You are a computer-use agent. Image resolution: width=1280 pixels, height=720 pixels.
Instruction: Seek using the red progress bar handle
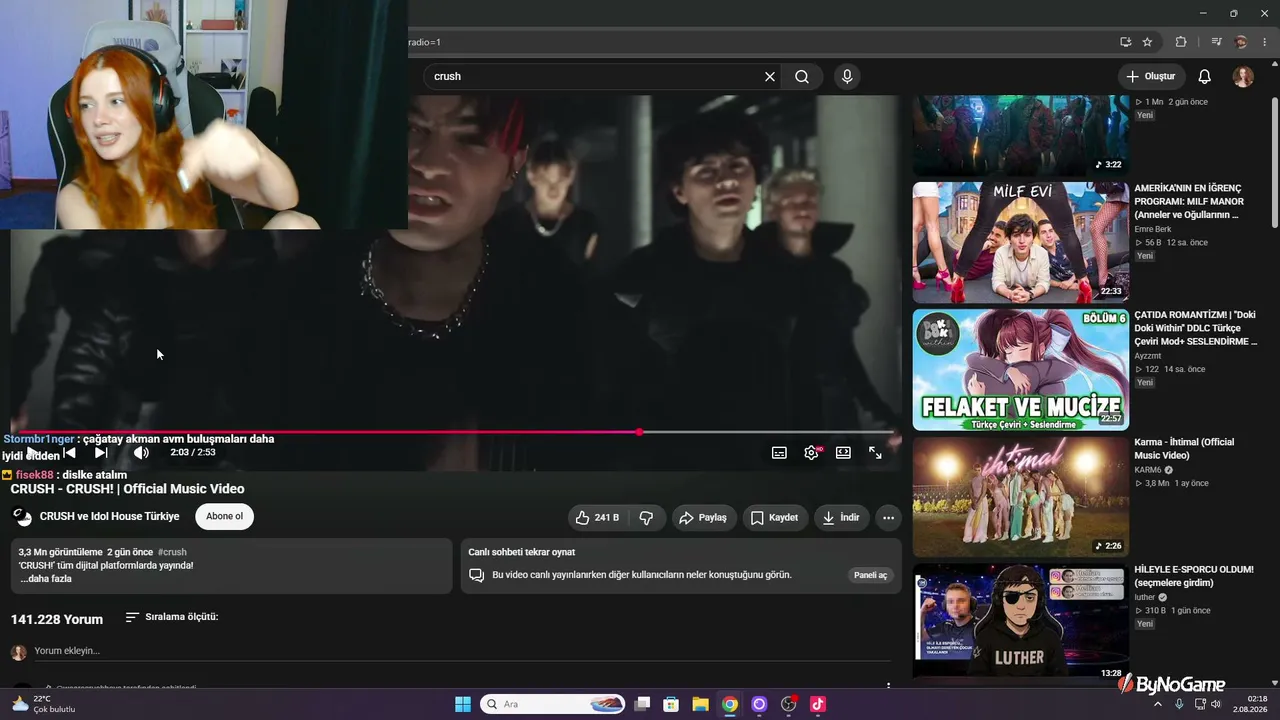point(639,432)
